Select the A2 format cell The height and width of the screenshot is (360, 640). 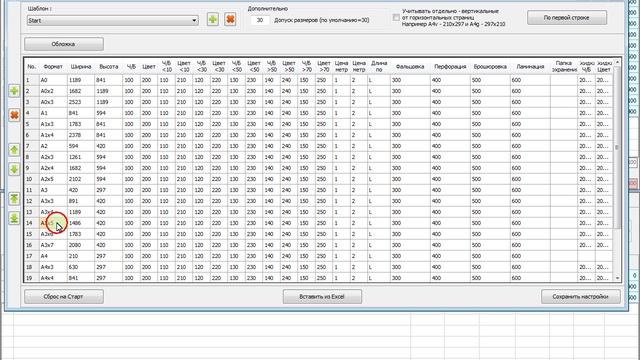(x=53, y=146)
